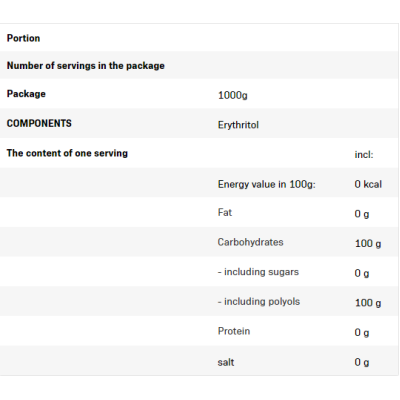The width and height of the screenshot is (400, 400).
Task: Select the 0 g salt value
Action: tap(362, 362)
